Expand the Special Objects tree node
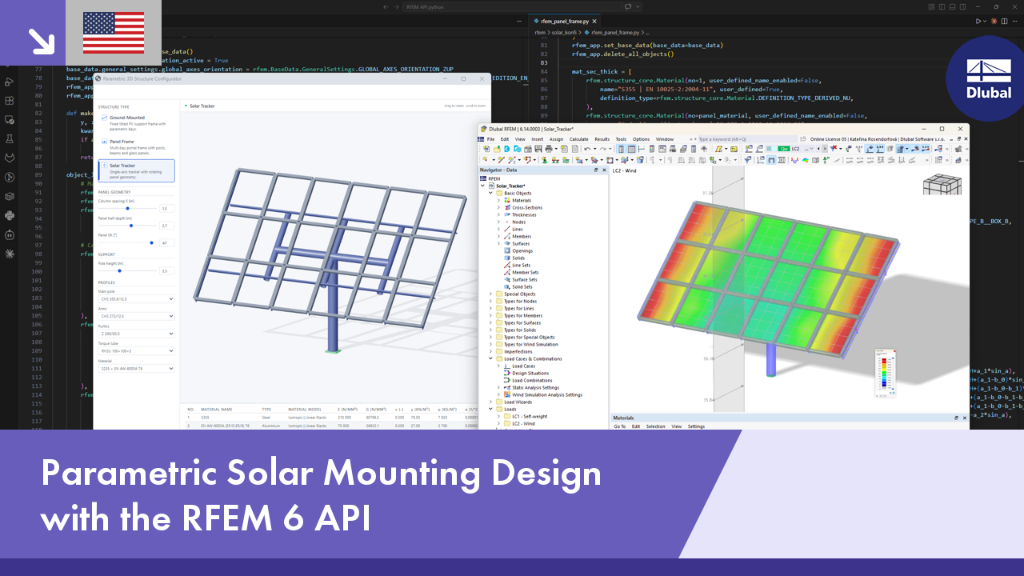Viewport: 1024px width, 576px height. pos(491,294)
